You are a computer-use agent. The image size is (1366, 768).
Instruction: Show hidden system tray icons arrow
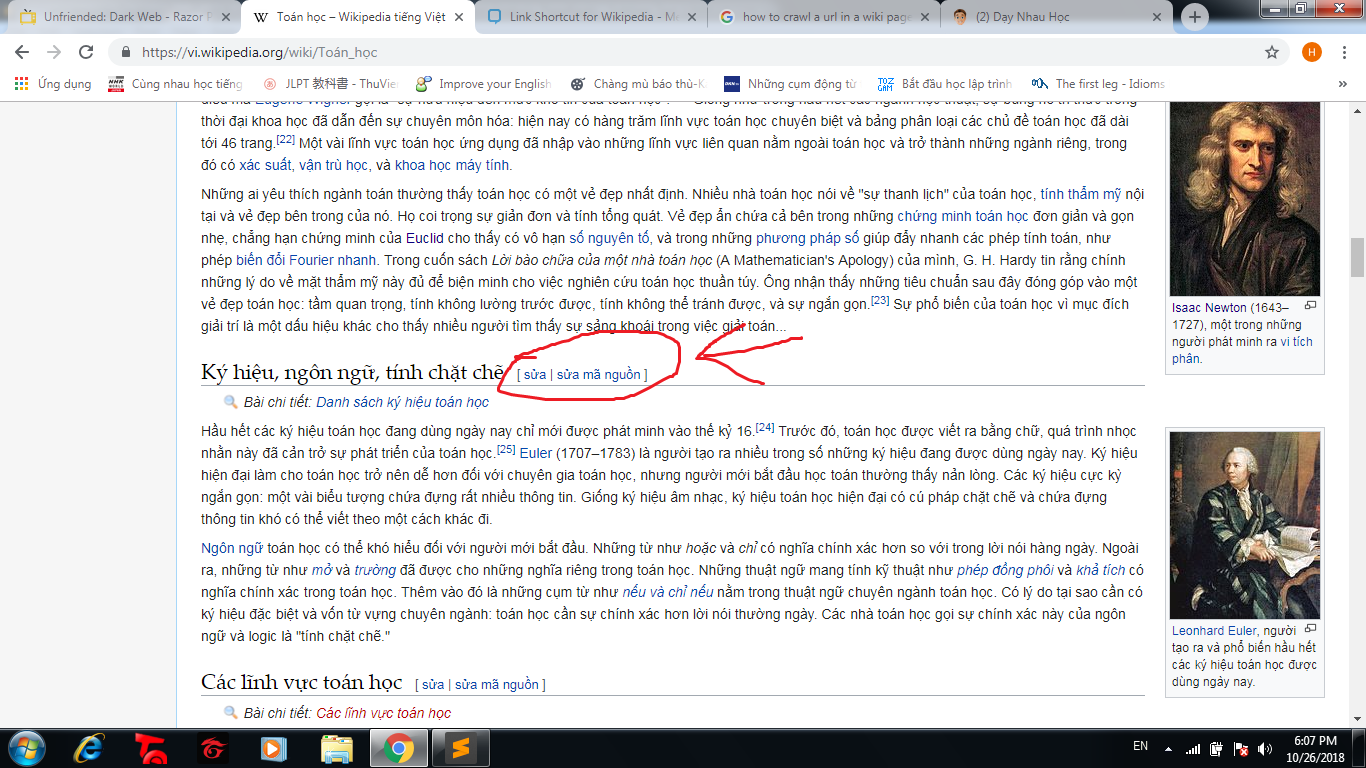click(x=1167, y=747)
